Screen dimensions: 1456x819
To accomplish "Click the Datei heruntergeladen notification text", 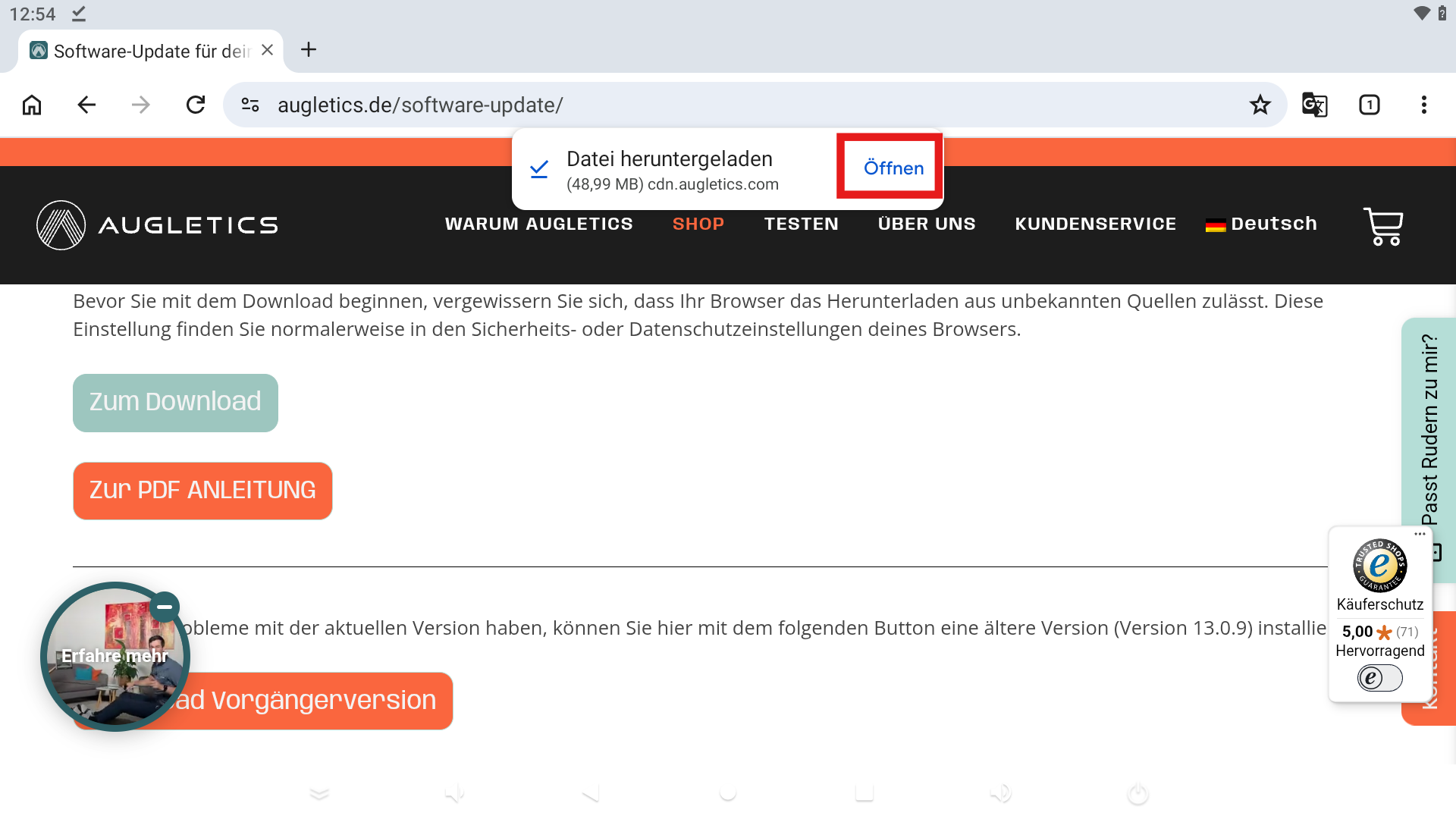I will point(670,159).
